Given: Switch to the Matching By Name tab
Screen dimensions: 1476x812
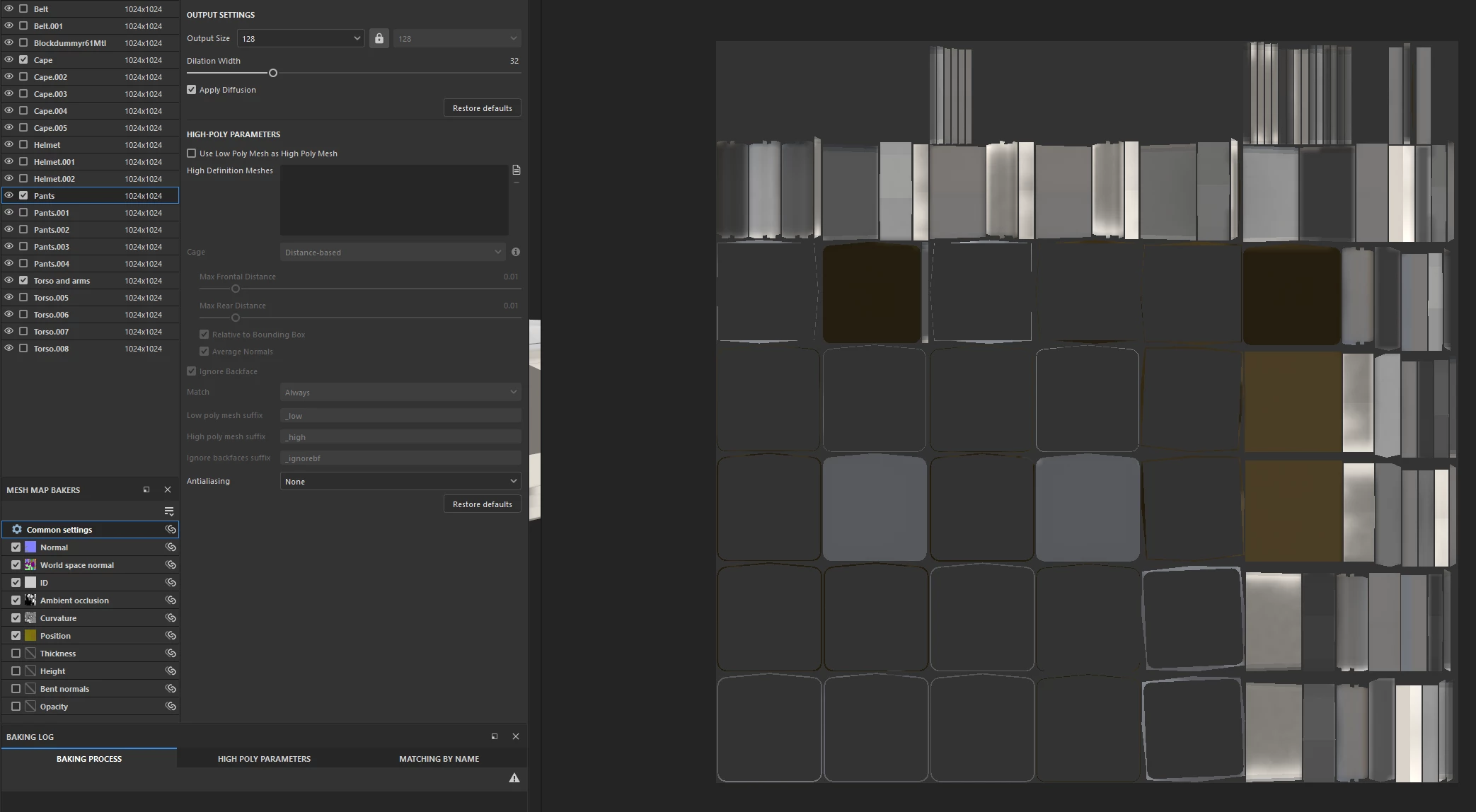Looking at the screenshot, I should point(439,758).
